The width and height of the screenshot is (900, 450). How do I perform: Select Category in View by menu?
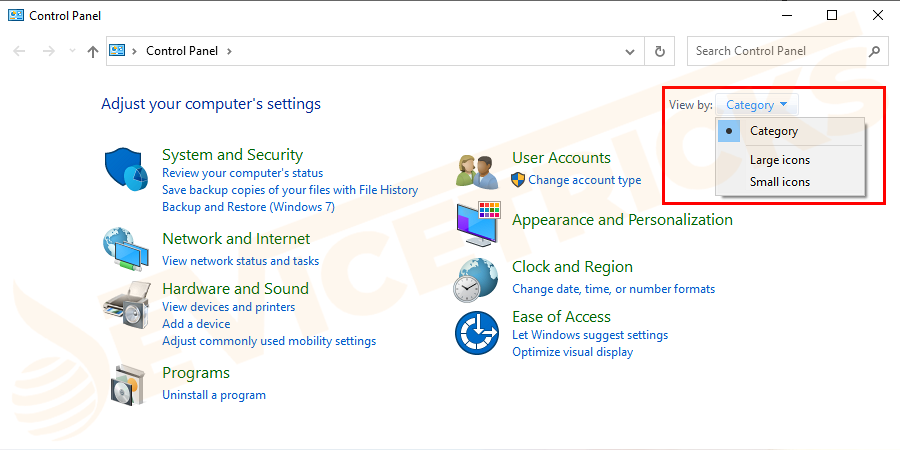[x=791, y=131]
